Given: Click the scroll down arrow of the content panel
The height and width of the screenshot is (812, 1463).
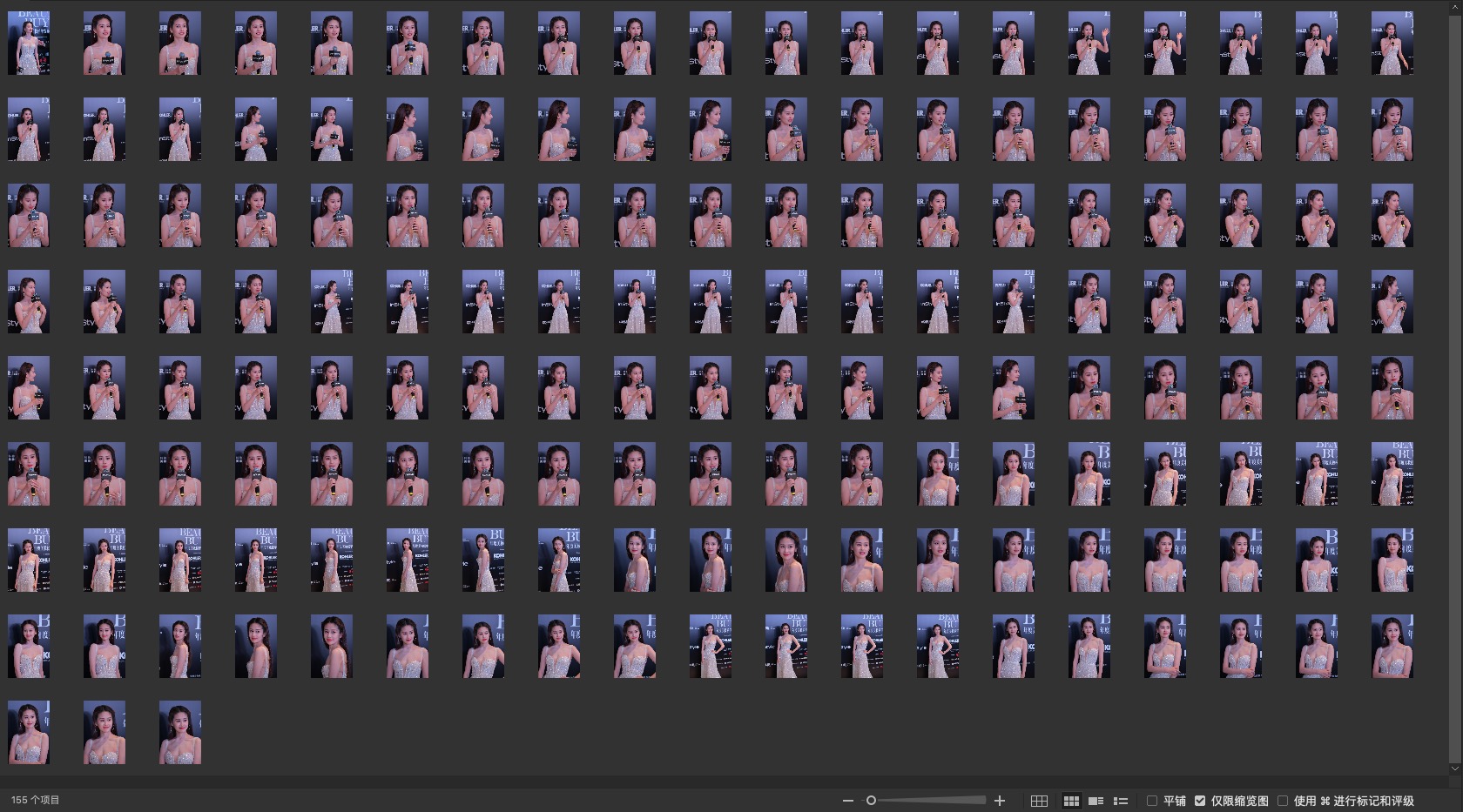Looking at the screenshot, I should (x=1454, y=768).
